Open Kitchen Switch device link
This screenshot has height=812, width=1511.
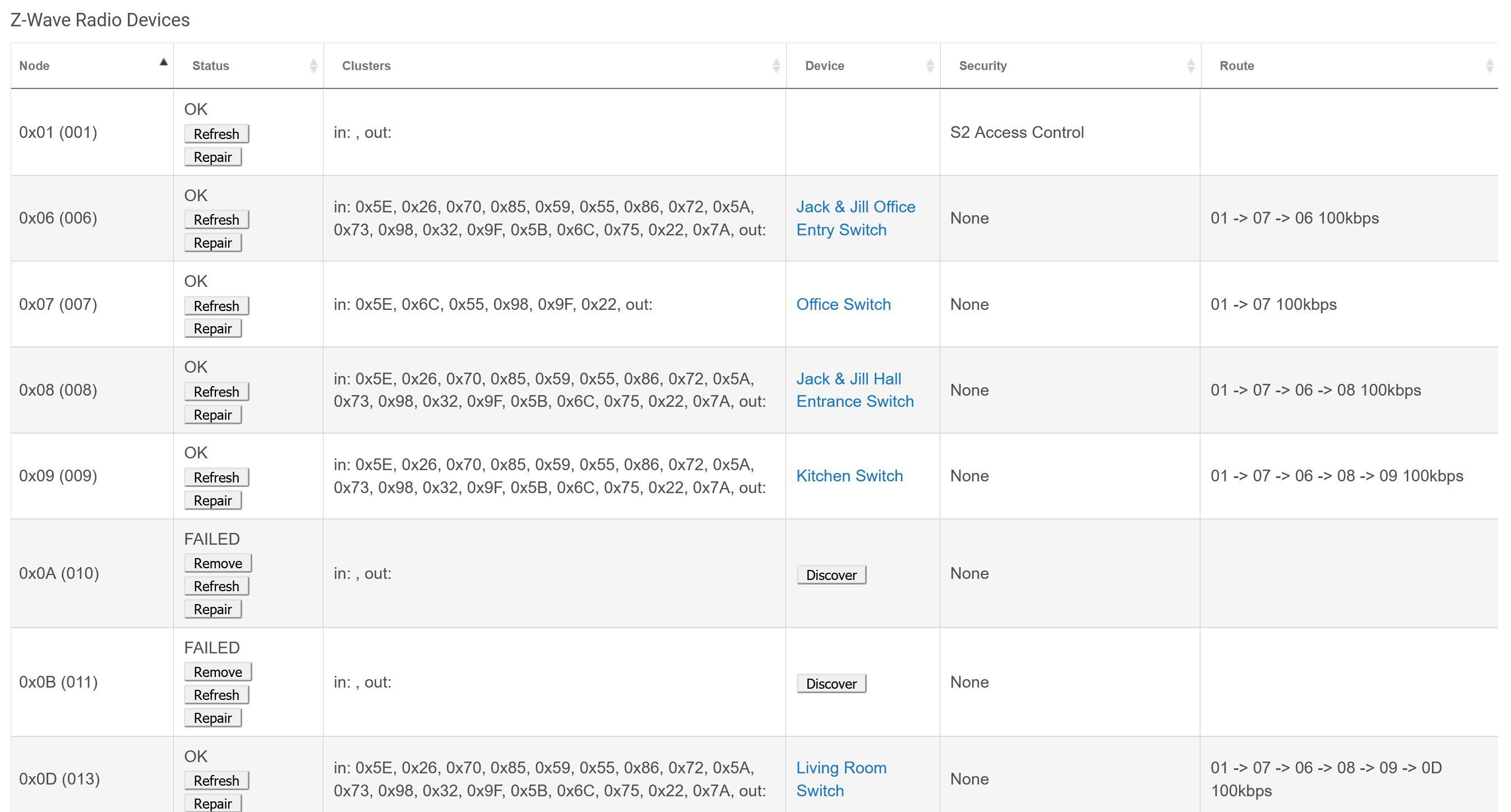tap(849, 475)
